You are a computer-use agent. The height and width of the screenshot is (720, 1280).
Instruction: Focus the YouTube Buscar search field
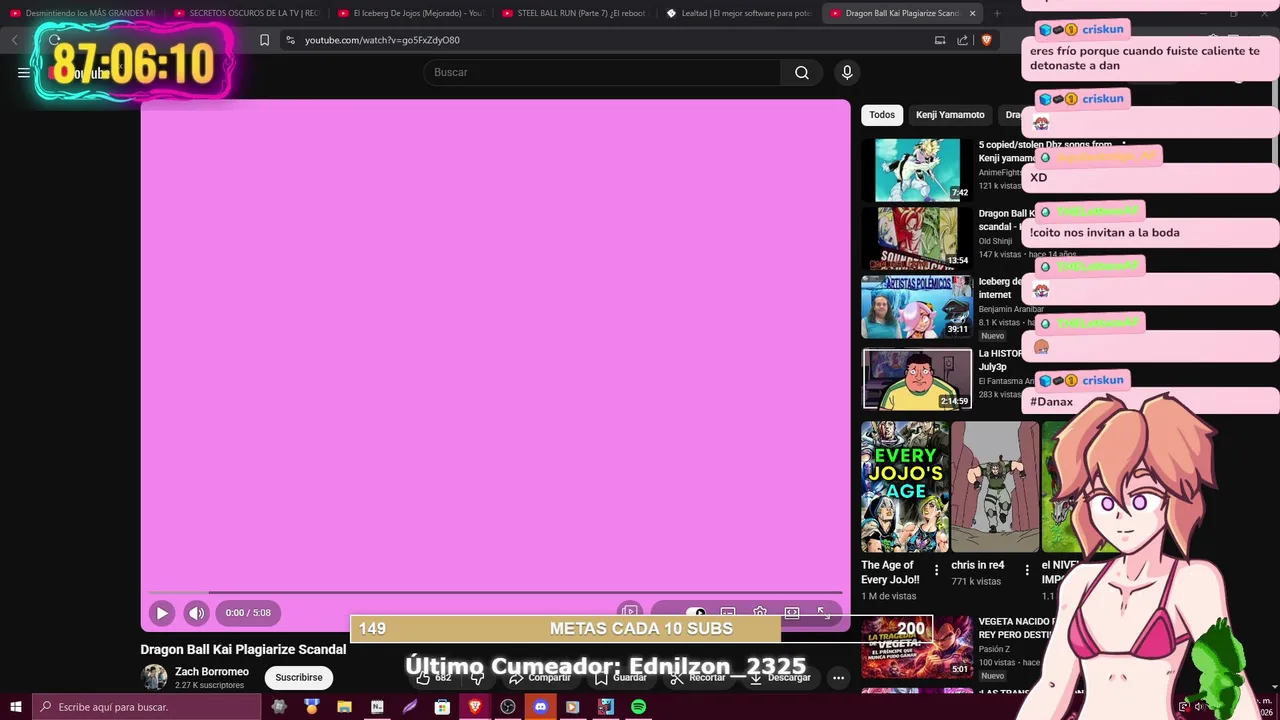click(602, 72)
